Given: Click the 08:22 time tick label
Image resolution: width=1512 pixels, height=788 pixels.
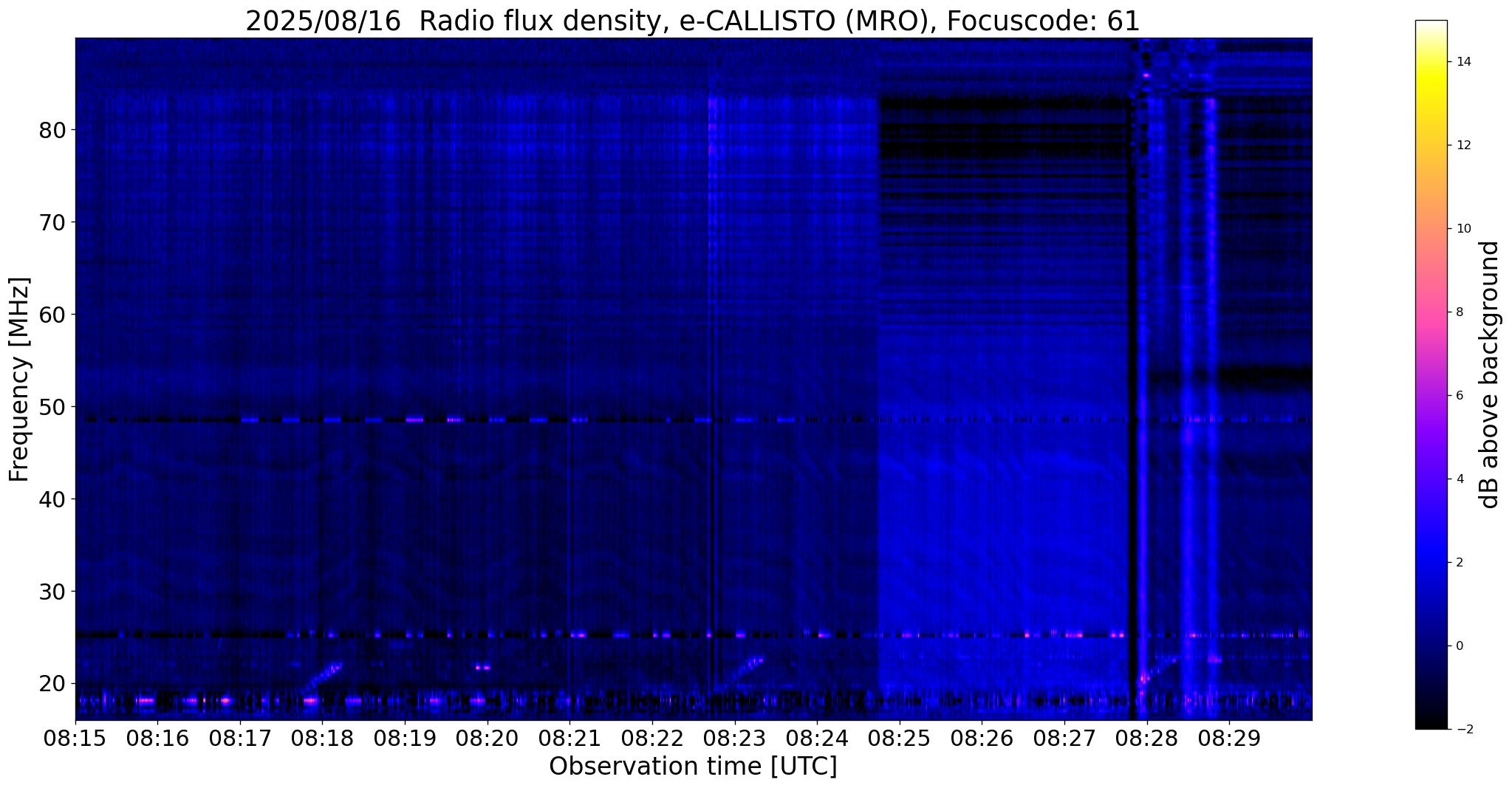Looking at the screenshot, I should (652, 738).
